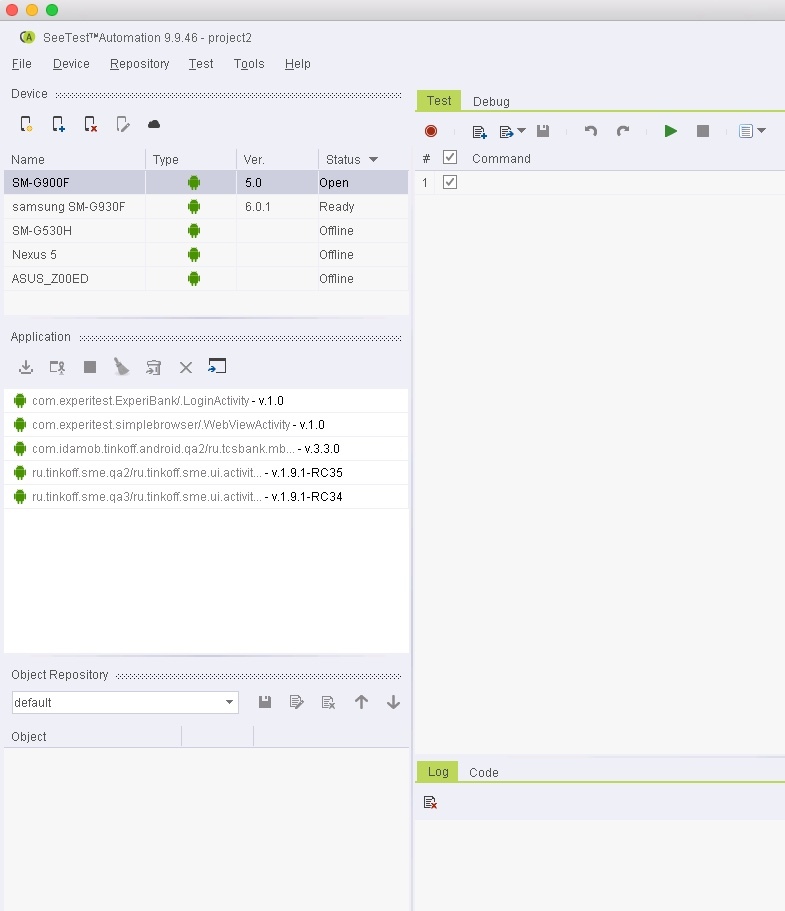Click the clear application data broom icon
This screenshot has height=911, width=785.
click(121, 367)
